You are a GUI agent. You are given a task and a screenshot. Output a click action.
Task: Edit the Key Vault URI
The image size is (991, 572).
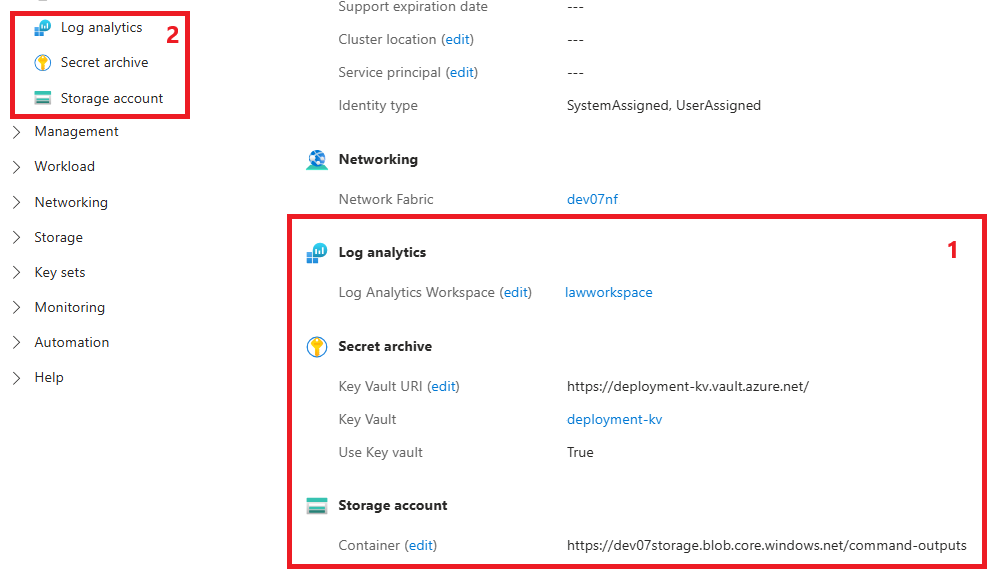443,387
